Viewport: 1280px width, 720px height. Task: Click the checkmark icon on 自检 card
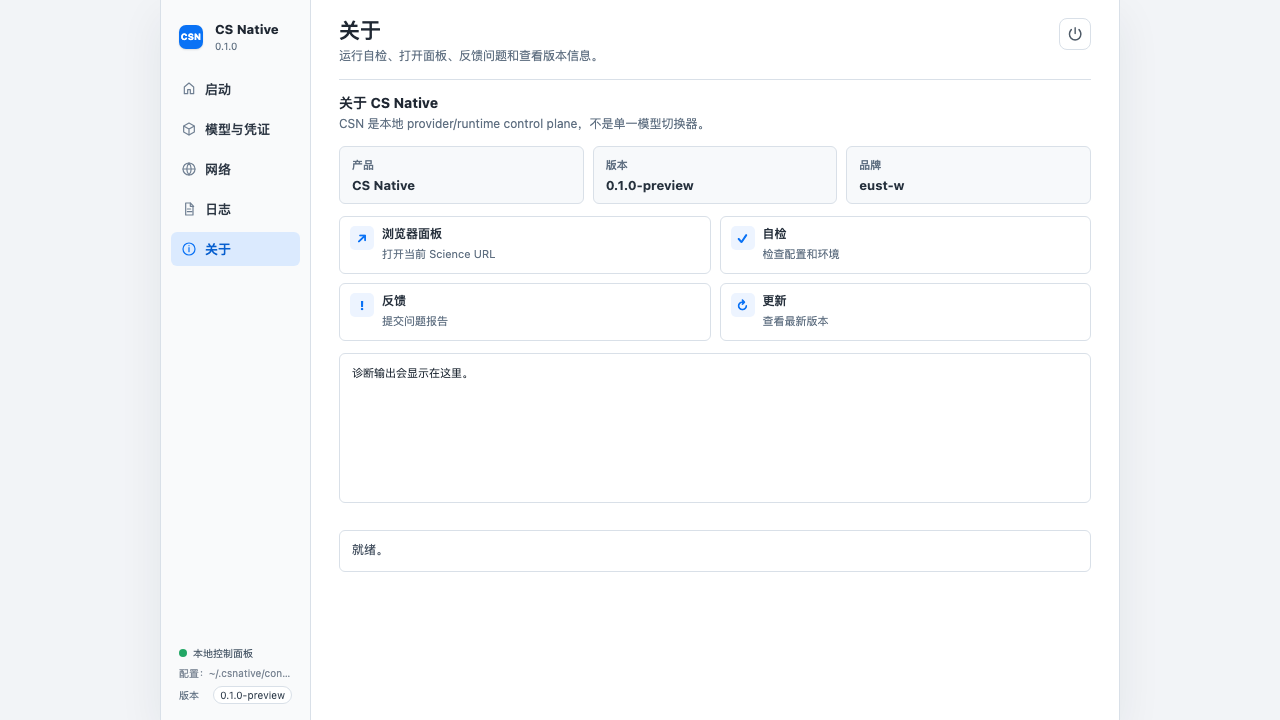coord(742,238)
